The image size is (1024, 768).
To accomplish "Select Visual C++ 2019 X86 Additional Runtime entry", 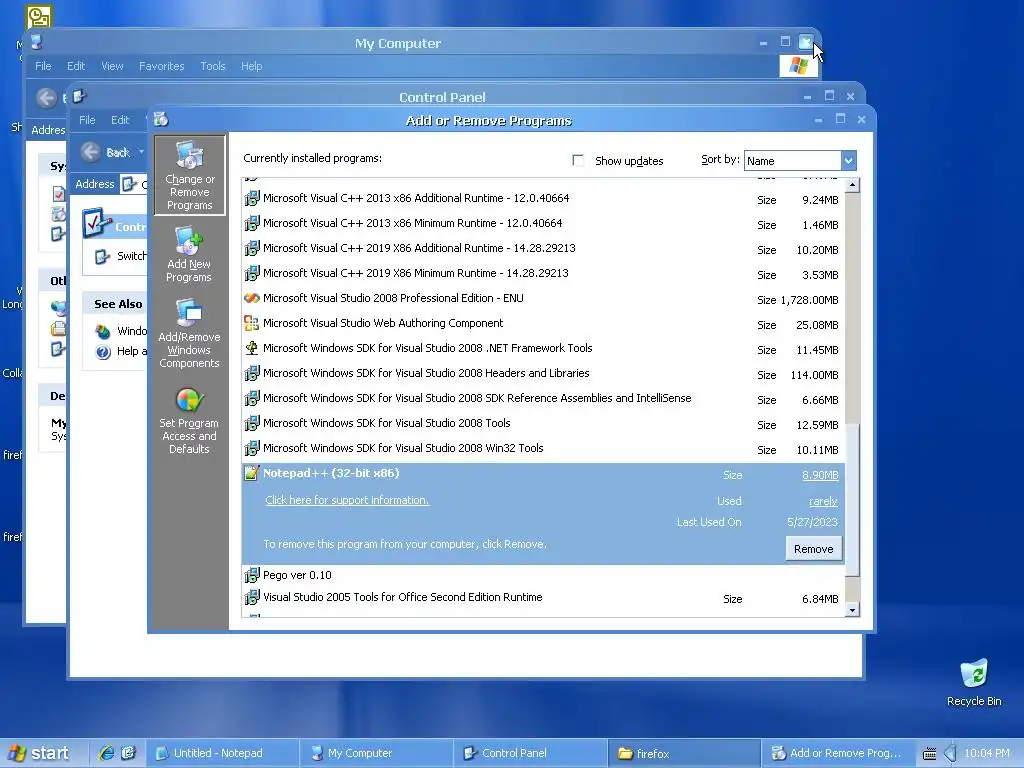I will tap(543, 248).
